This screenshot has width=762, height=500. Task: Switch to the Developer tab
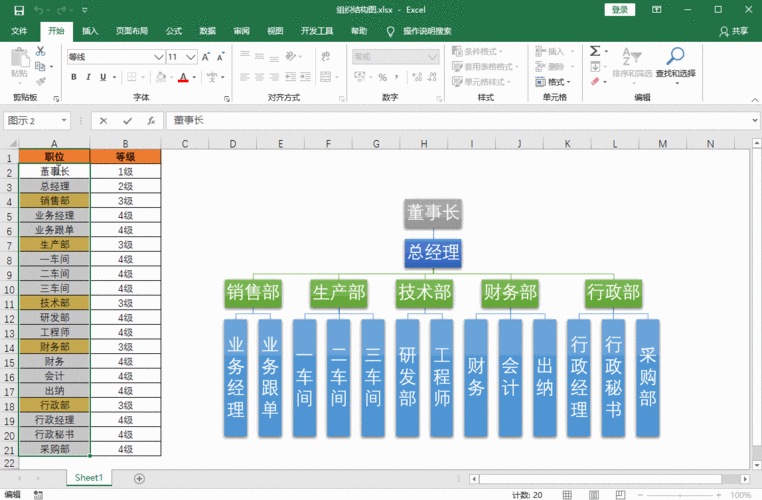[317, 31]
